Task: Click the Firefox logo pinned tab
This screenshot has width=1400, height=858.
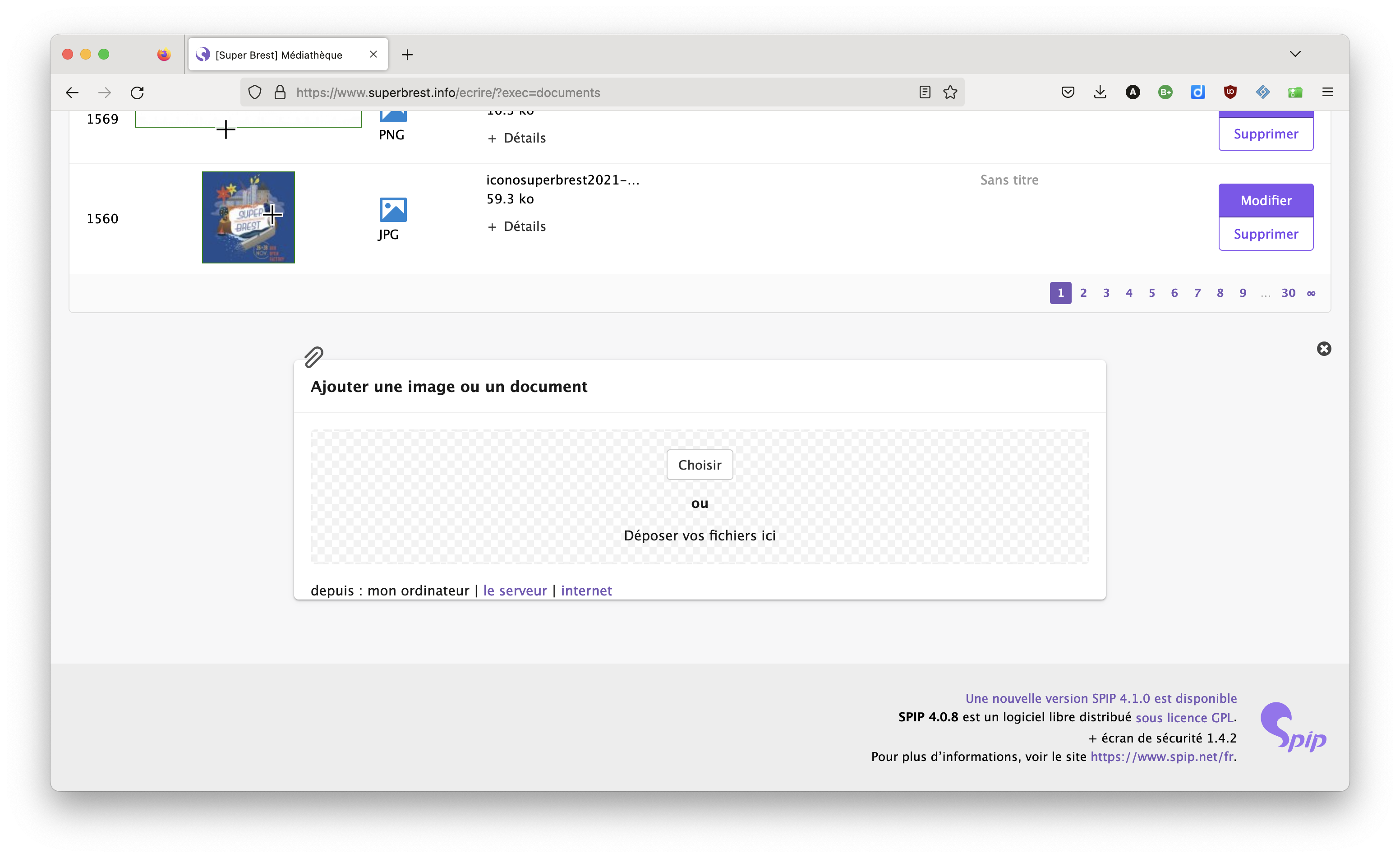Action: tap(164, 55)
